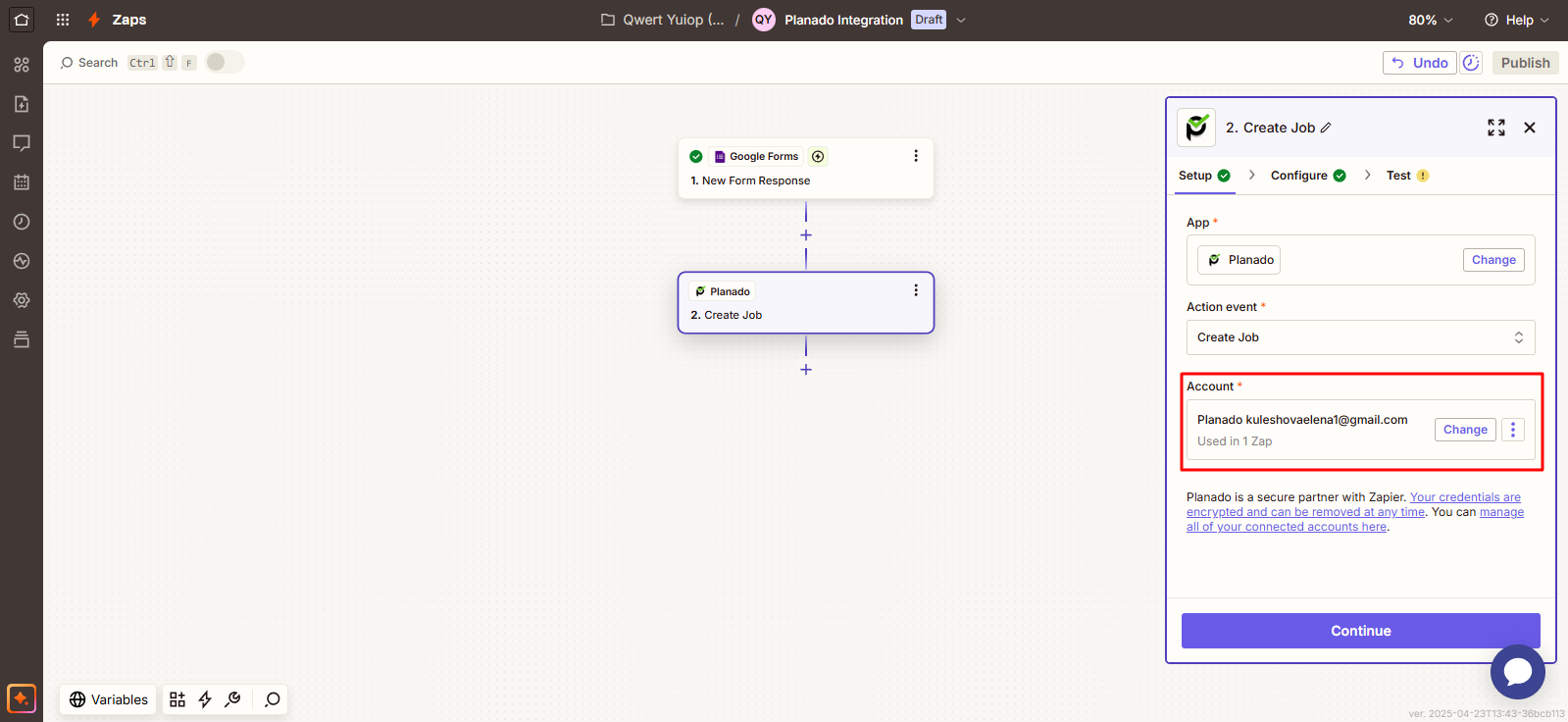Image resolution: width=1568 pixels, height=722 pixels.
Task: Click the Planado app logo in panel header
Action: click(x=1196, y=128)
